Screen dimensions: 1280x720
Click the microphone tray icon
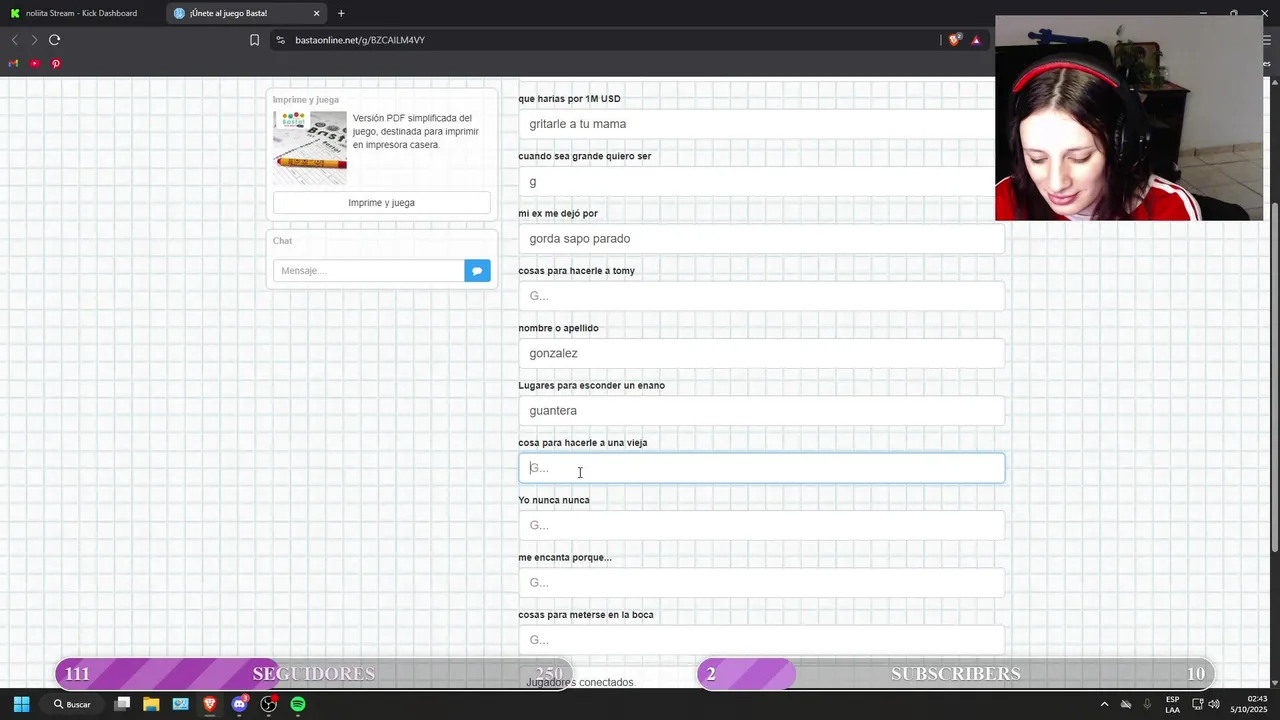1147,704
